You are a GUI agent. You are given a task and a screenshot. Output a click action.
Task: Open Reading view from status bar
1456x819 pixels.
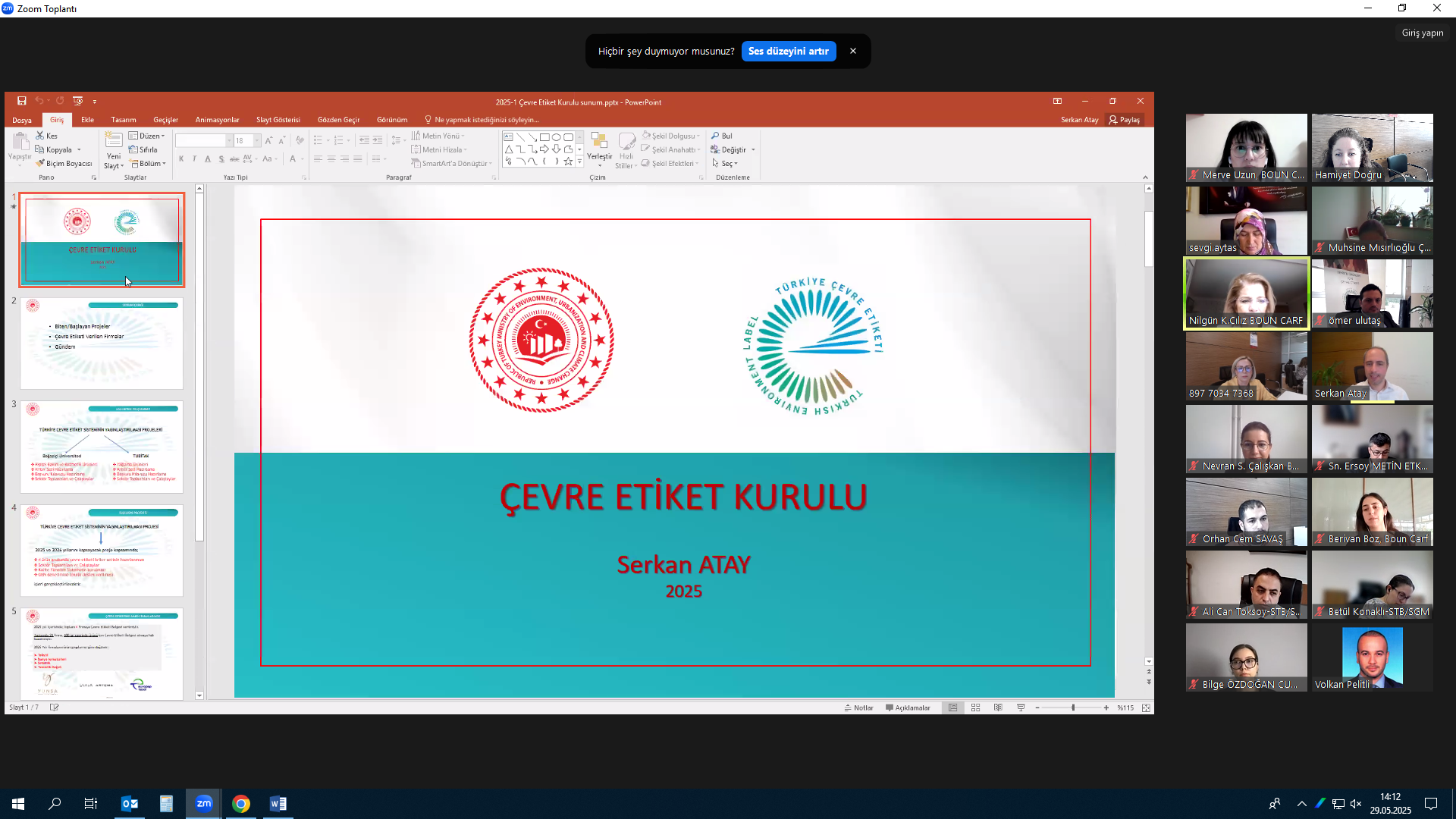click(x=998, y=708)
